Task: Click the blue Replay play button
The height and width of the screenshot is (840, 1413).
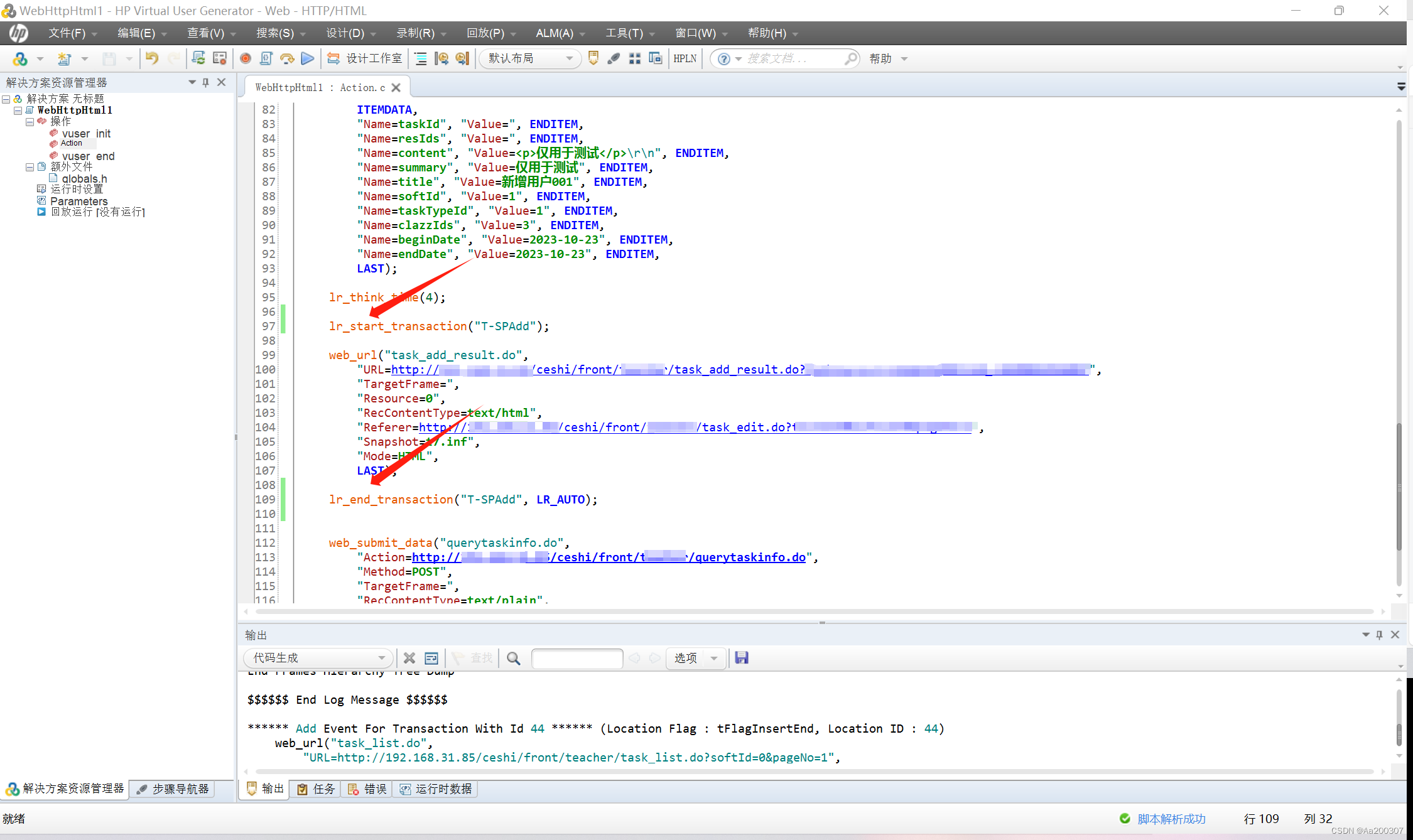Action: pyautogui.click(x=307, y=58)
